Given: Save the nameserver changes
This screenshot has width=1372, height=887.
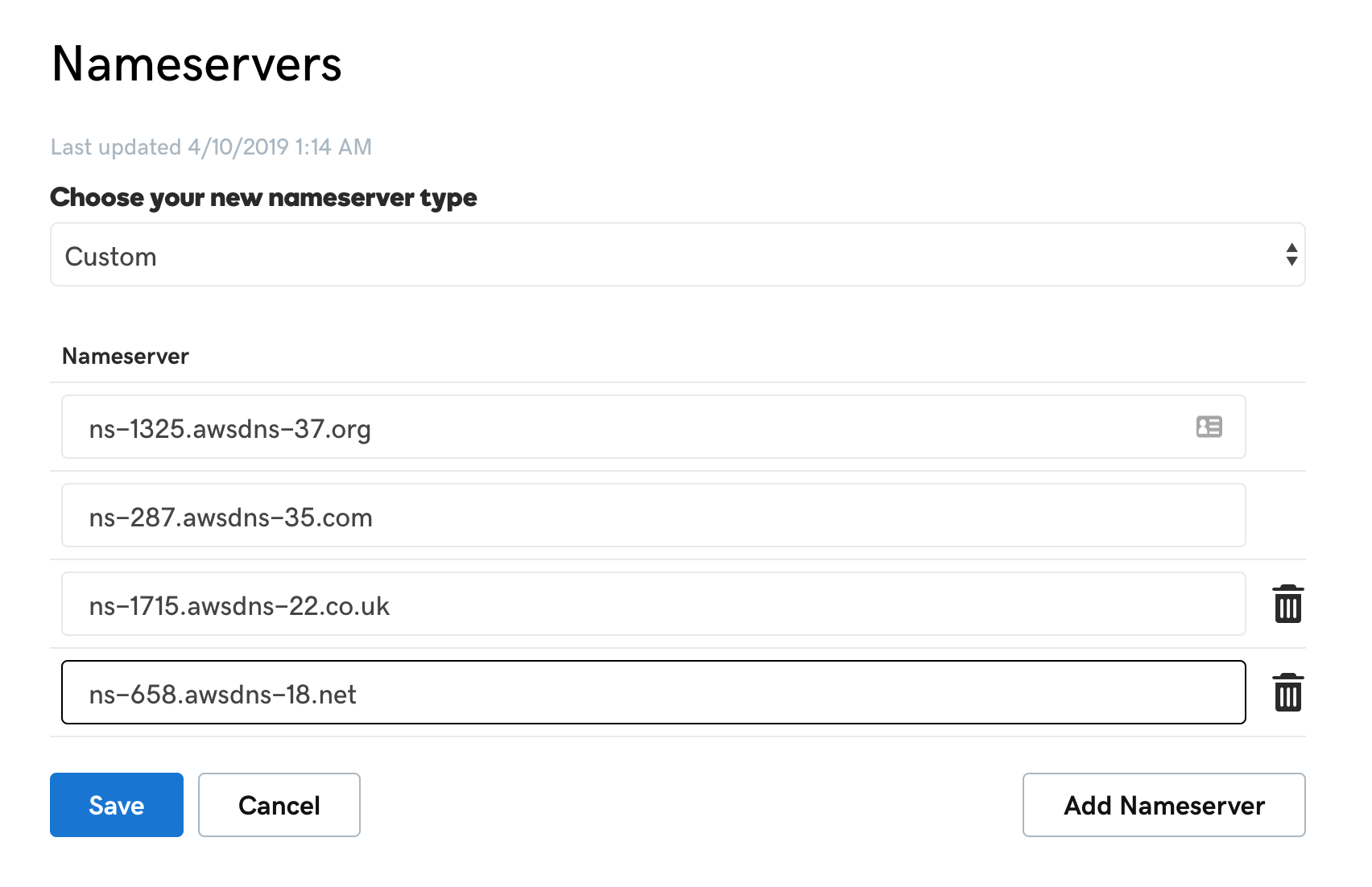Looking at the screenshot, I should (116, 804).
